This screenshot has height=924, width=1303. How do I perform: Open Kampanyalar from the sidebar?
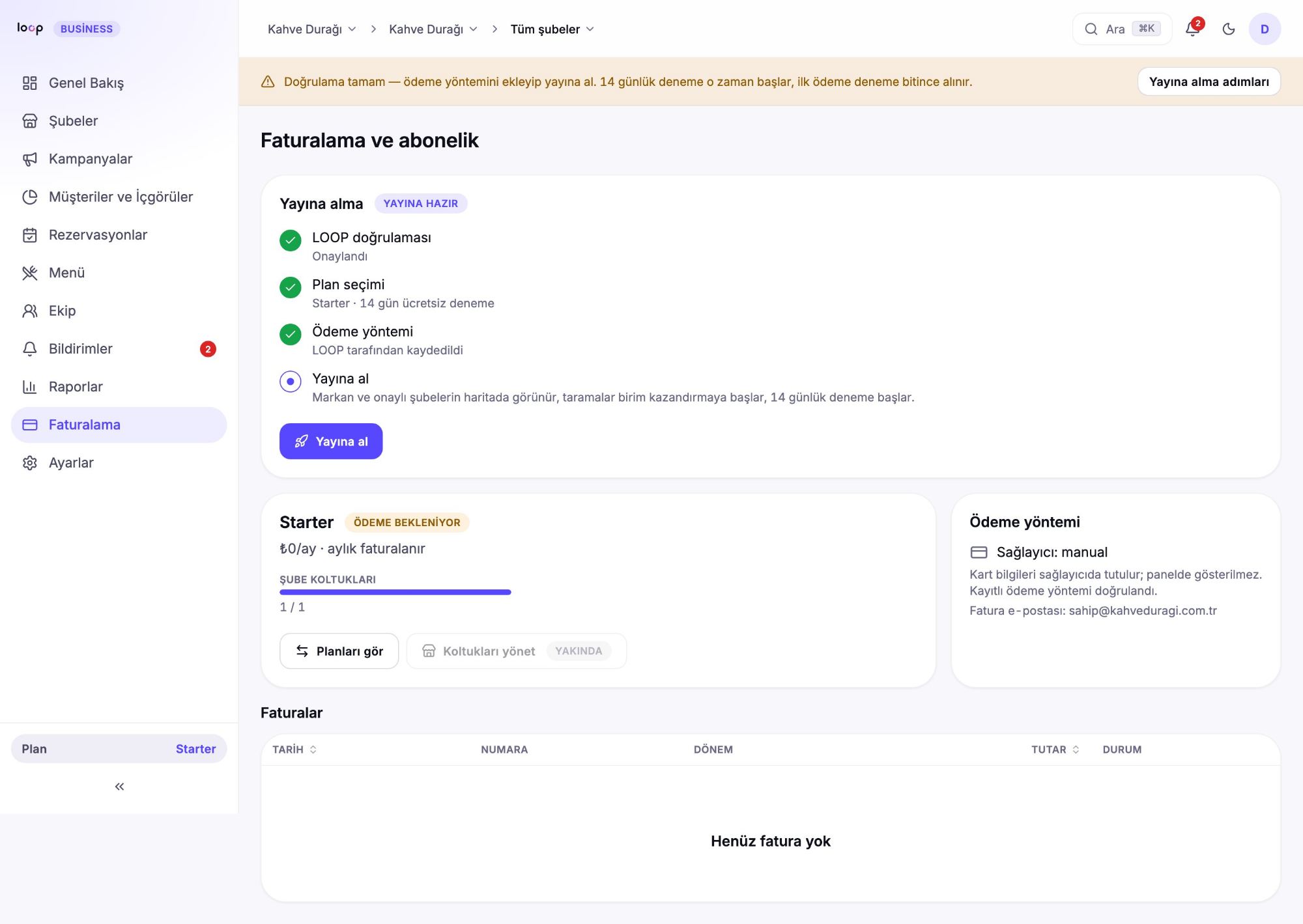point(119,159)
